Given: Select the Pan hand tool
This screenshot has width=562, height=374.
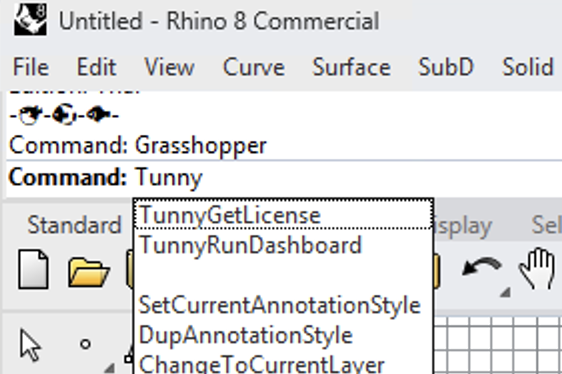Looking at the screenshot, I should [537, 268].
